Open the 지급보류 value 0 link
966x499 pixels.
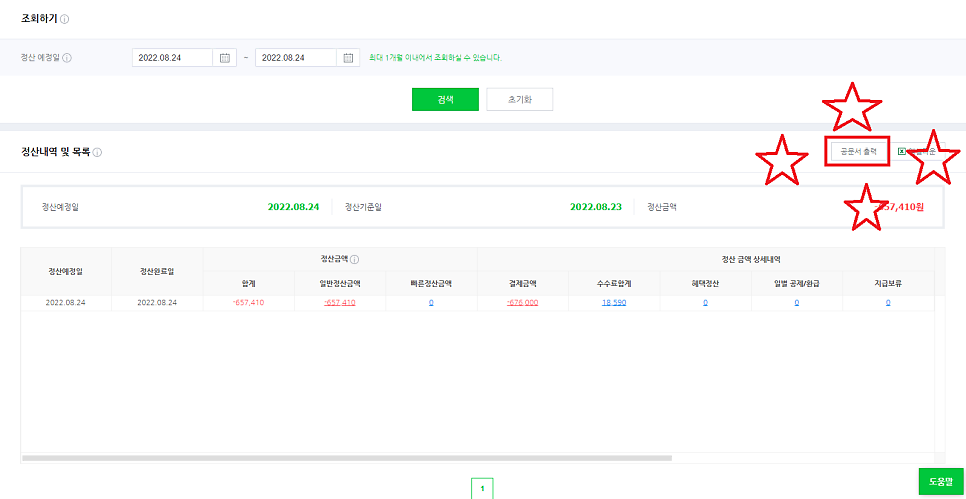(888, 302)
